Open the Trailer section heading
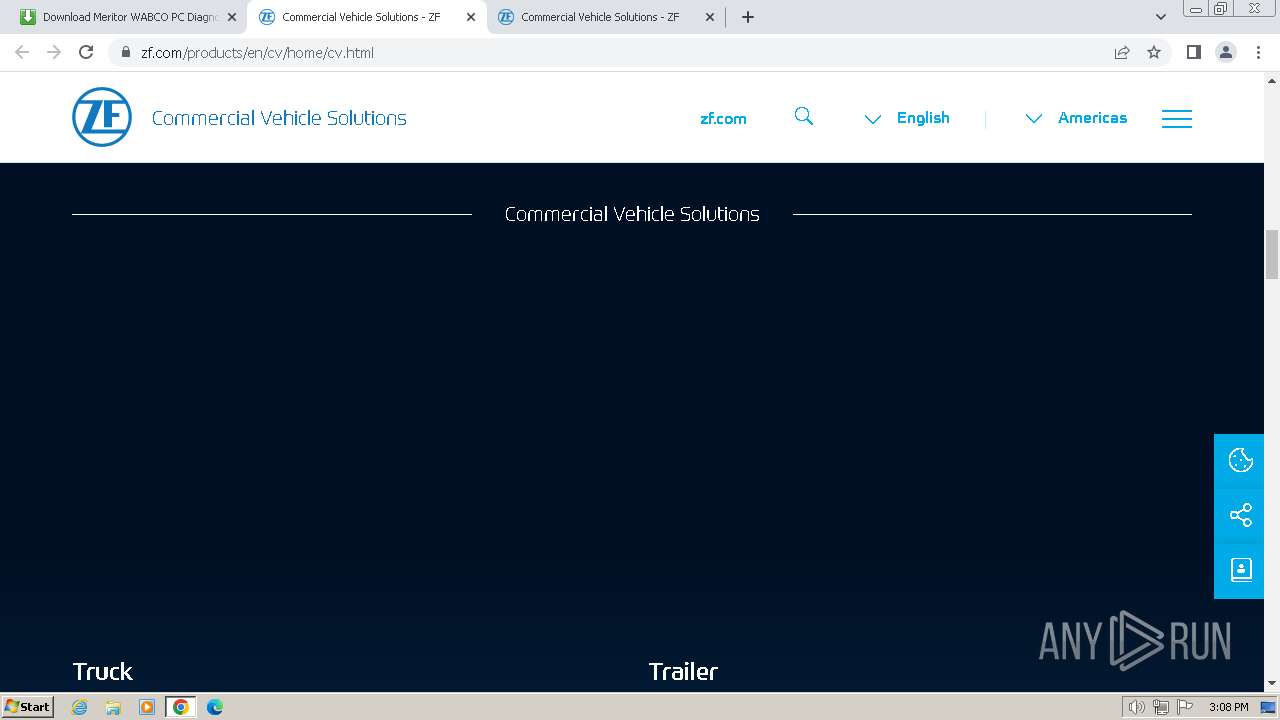The image size is (1280, 720). click(683, 671)
